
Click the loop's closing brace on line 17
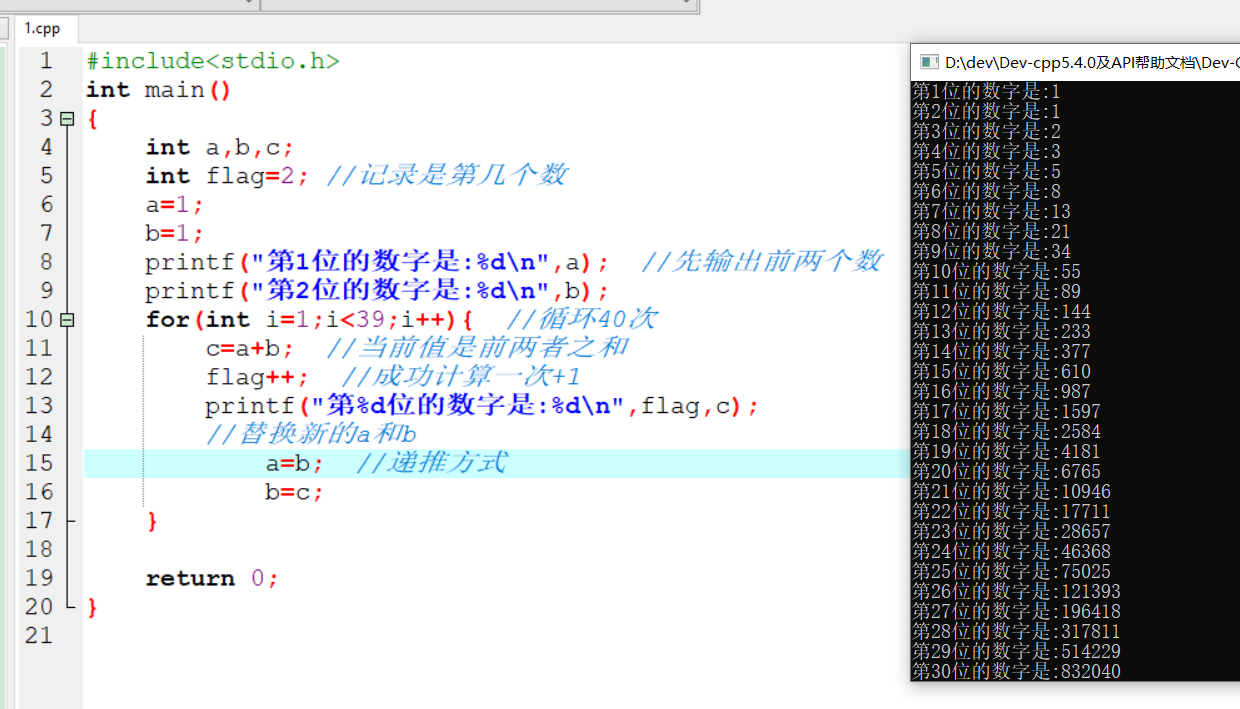152,521
